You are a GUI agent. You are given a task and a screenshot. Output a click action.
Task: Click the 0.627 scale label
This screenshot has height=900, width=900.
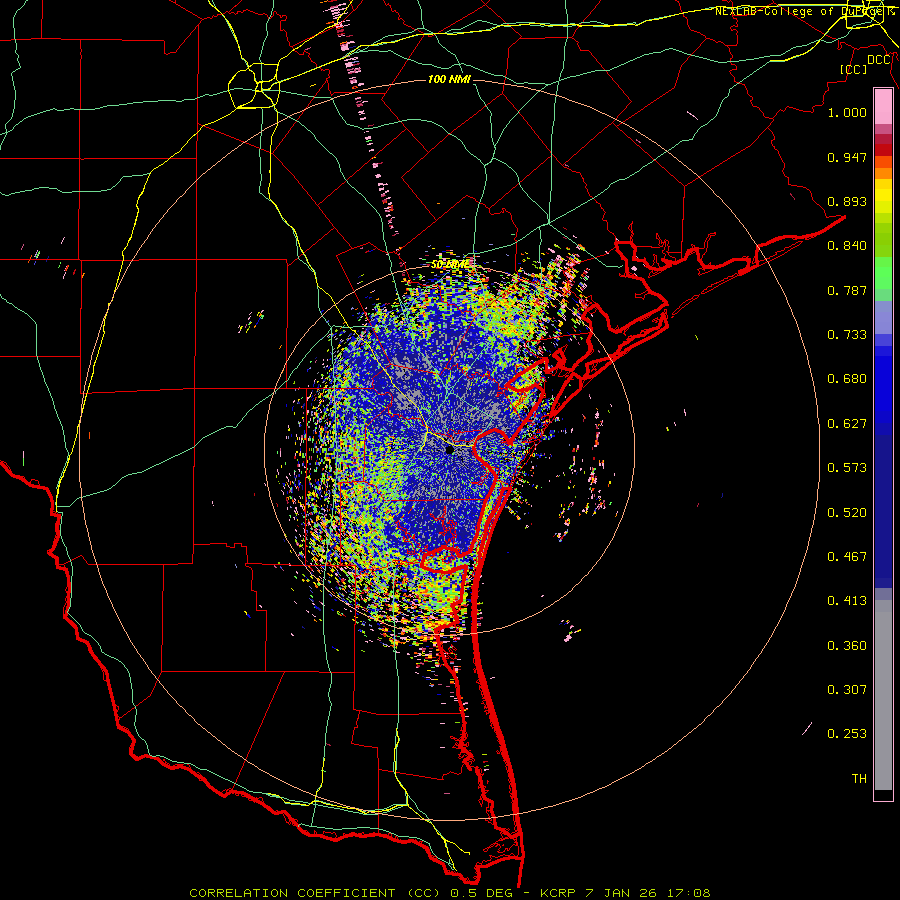point(847,424)
